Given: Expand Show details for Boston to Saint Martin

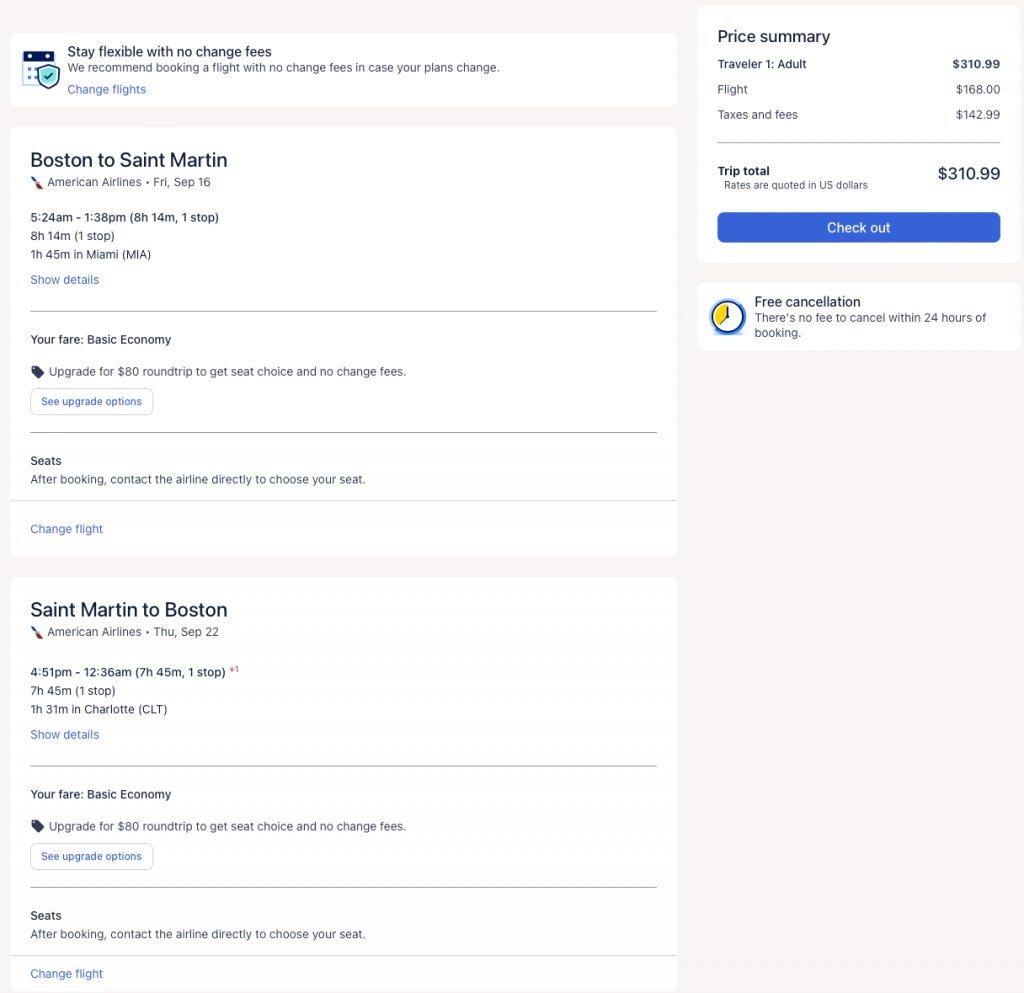Looking at the screenshot, I should (x=65, y=280).
